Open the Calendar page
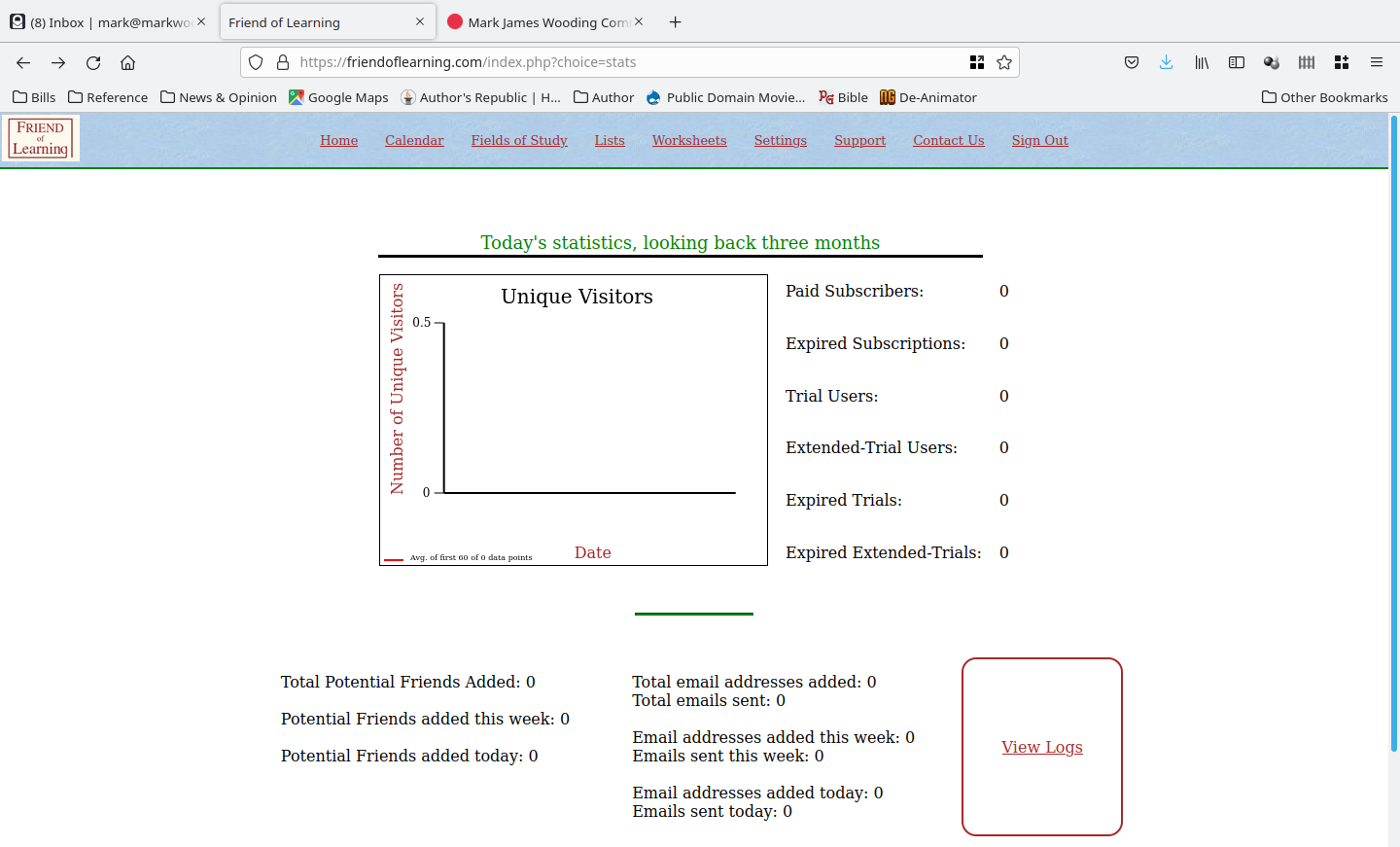Image resolution: width=1400 pixels, height=847 pixels. tap(414, 140)
